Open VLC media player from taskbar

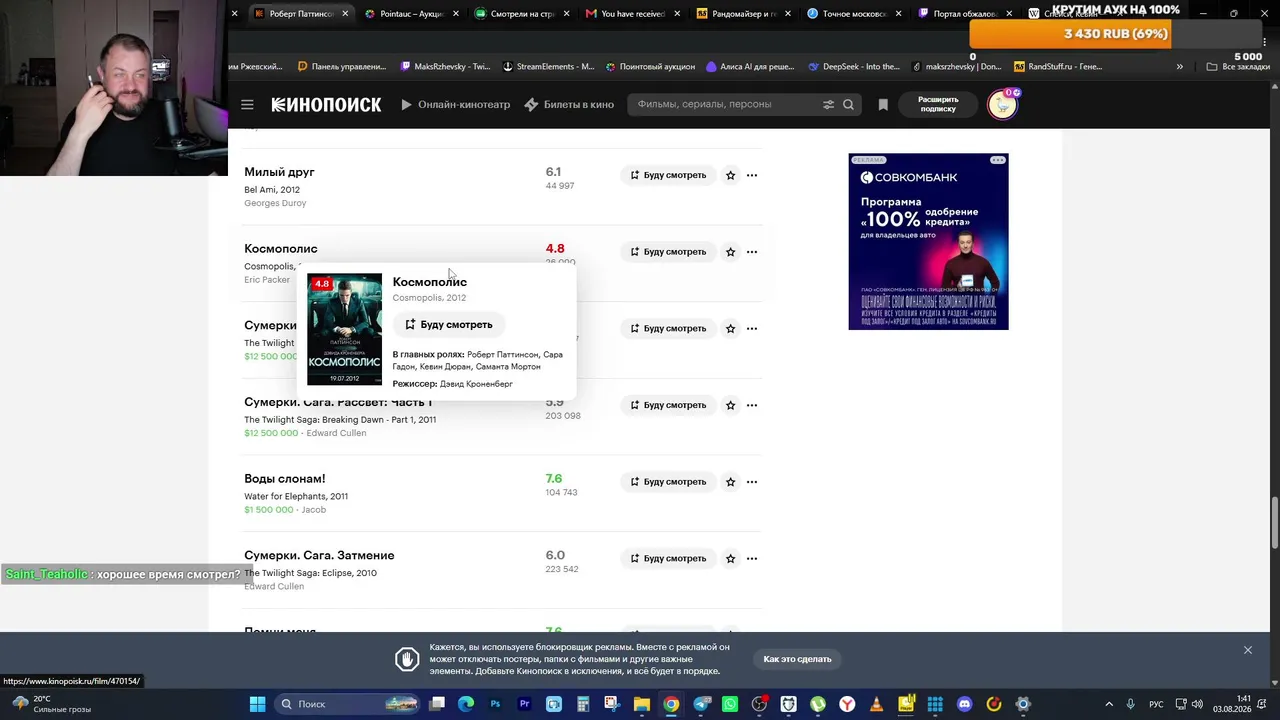[x=877, y=704]
